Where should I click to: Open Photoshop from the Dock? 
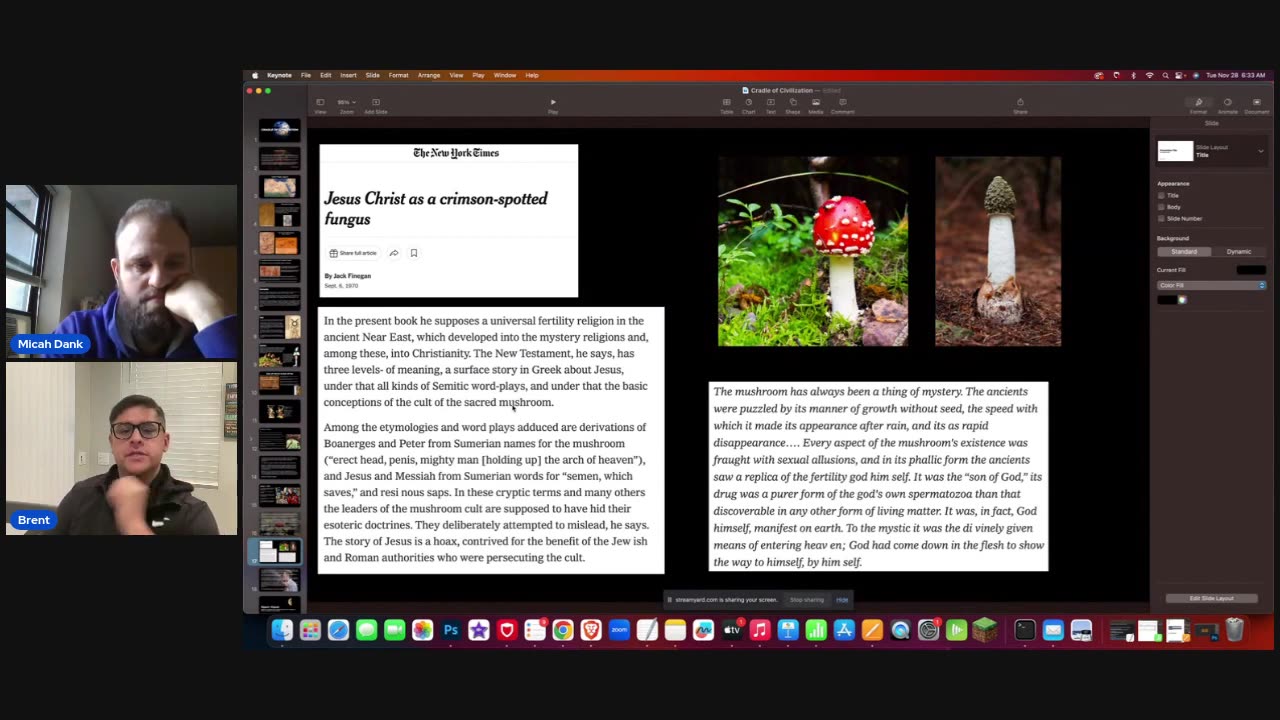pos(451,630)
